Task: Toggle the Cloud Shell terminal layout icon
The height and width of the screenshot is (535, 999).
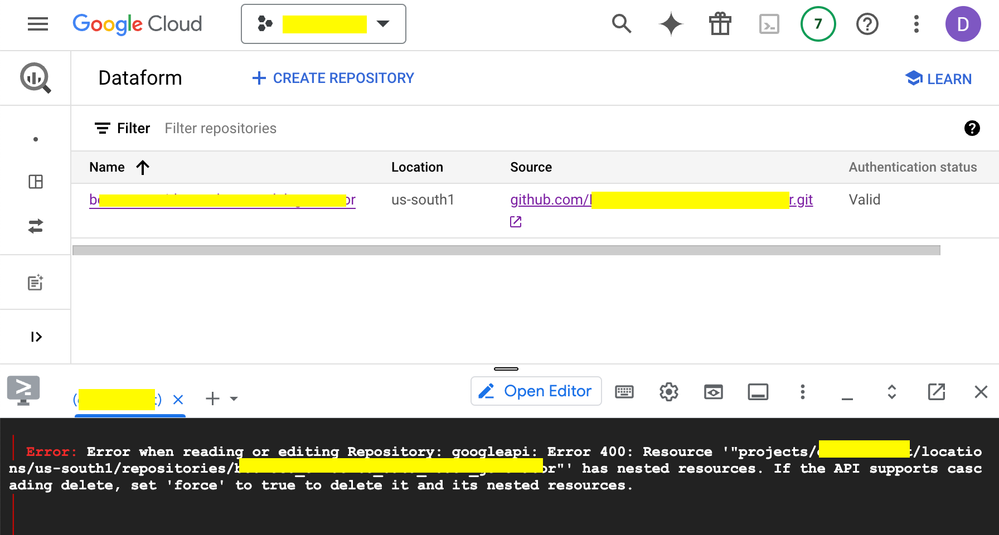Action: click(758, 392)
